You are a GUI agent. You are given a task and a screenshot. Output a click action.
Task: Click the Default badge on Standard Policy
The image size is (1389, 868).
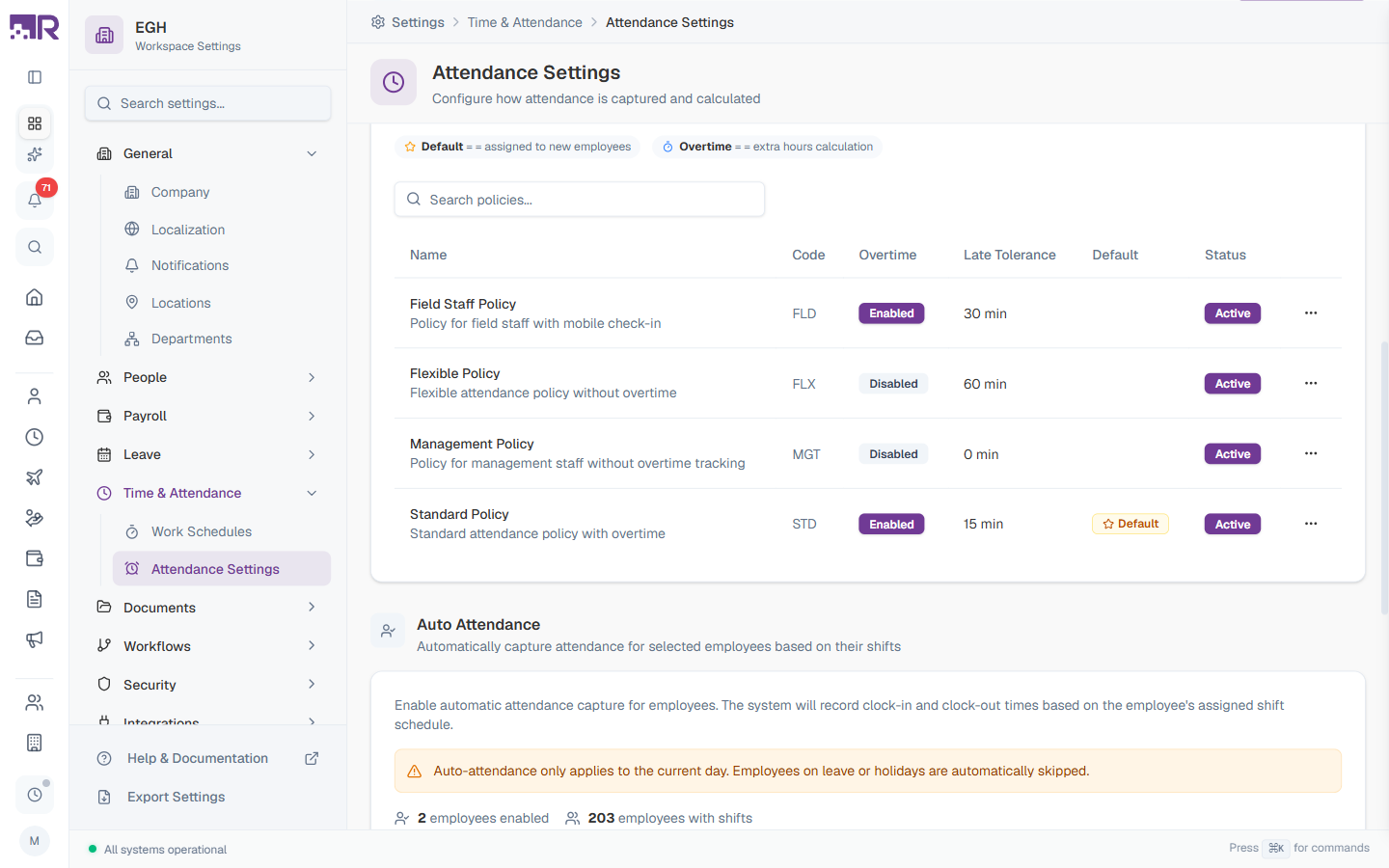tap(1130, 524)
